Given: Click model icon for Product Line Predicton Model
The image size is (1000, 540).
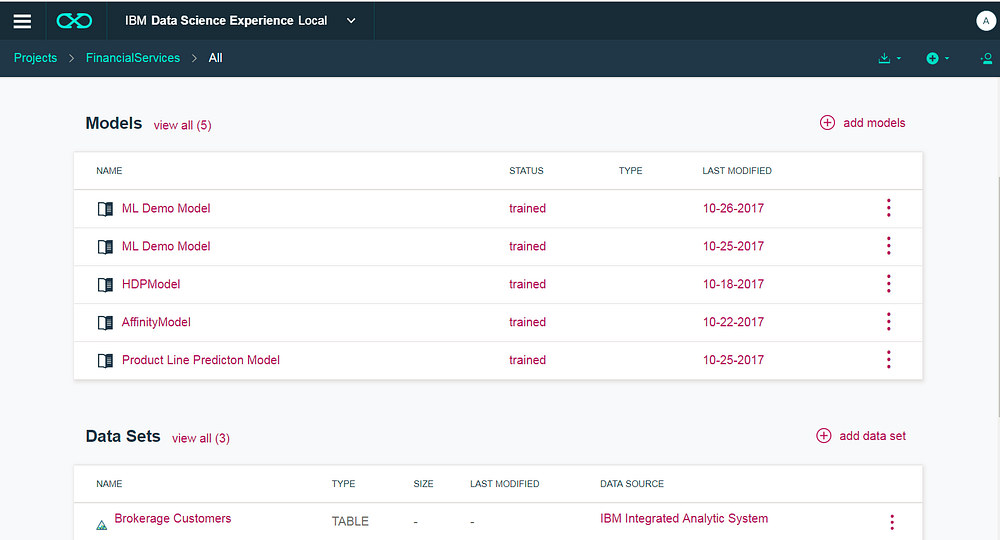Looking at the screenshot, I should point(105,360).
